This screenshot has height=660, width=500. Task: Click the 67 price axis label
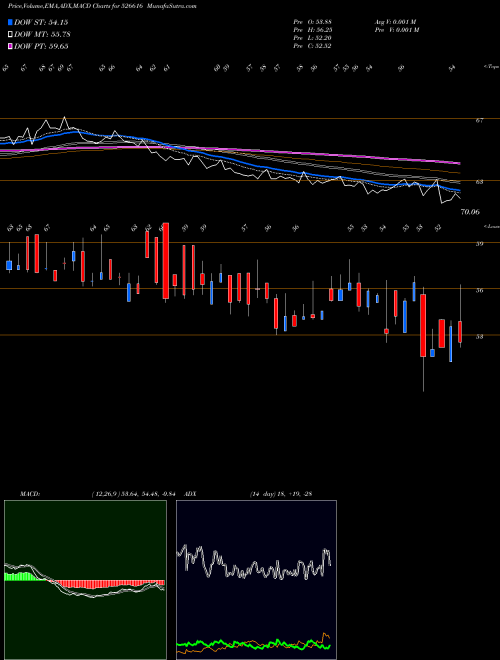coord(479,121)
